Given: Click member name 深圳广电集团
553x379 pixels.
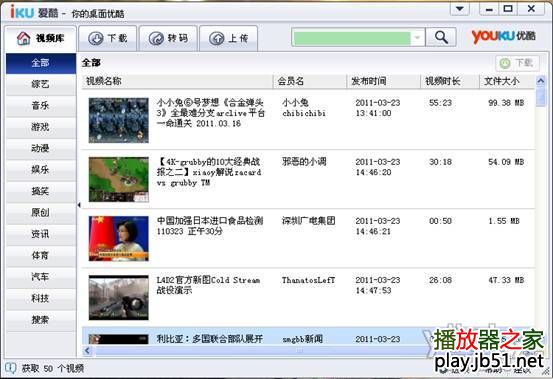Looking at the screenshot, I should [x=308, y=221].
